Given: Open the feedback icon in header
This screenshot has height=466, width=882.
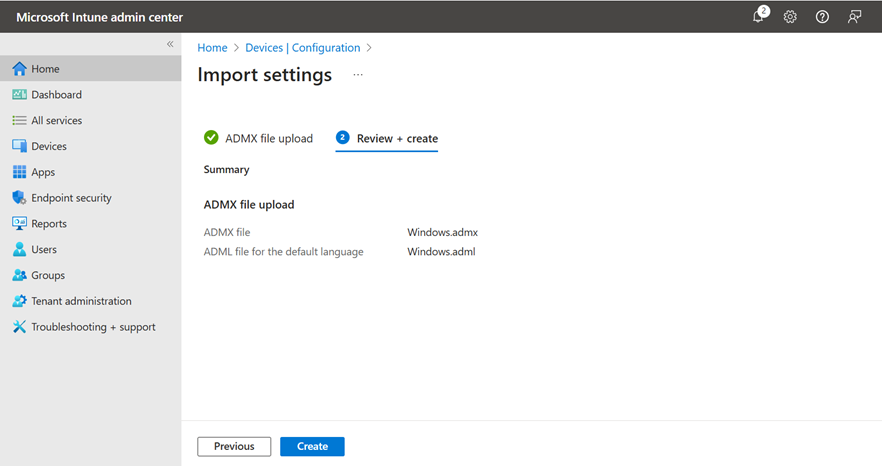Looking at the screenshot, I should pyautogui.click(x=854, y=17).
